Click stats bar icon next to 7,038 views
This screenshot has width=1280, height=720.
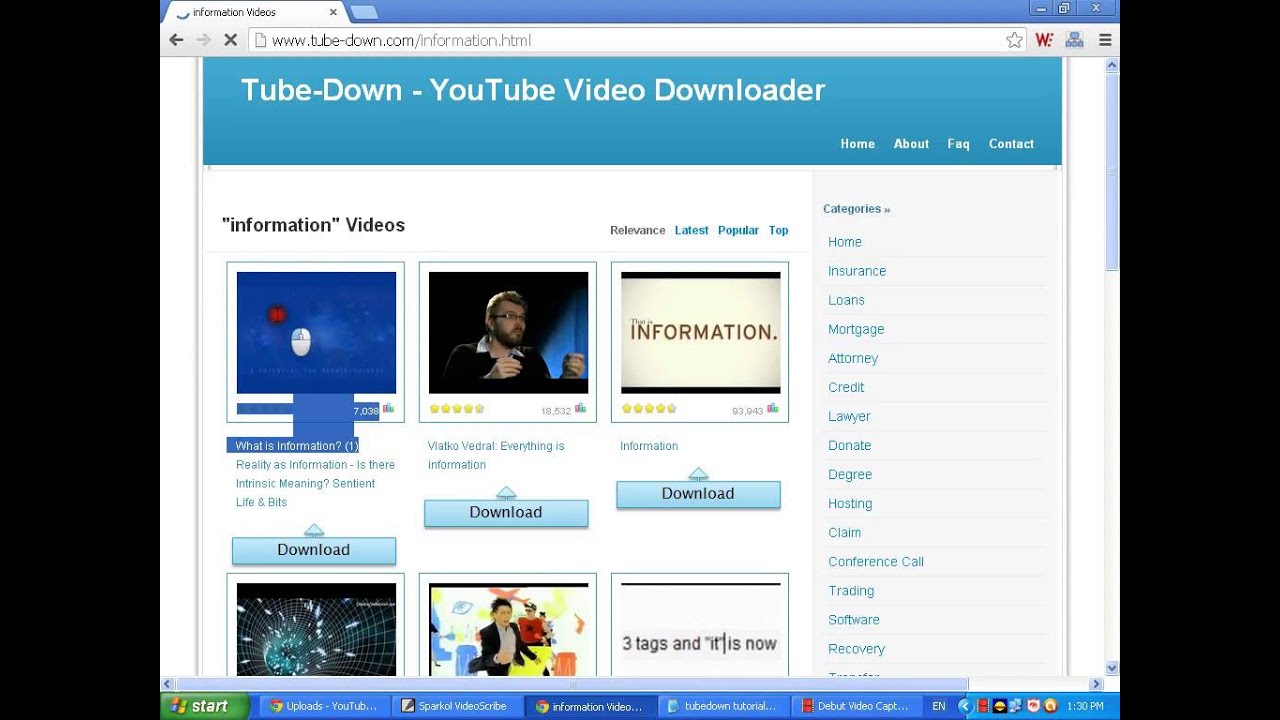click(388, 409)
